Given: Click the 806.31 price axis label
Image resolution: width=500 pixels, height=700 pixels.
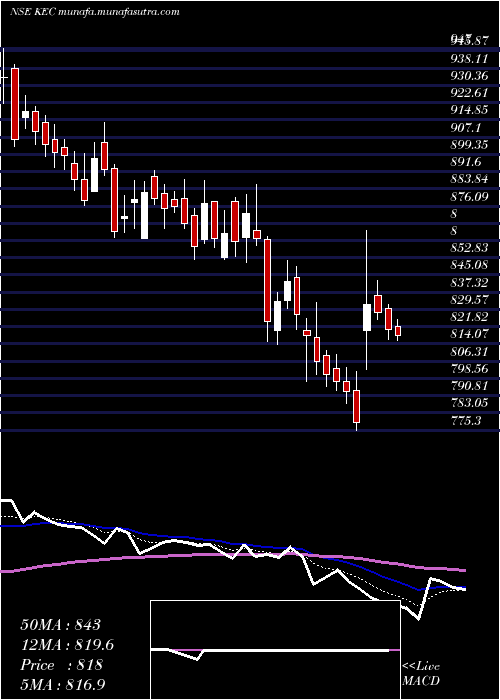Looking at the screenshot, I should [469, 351].
